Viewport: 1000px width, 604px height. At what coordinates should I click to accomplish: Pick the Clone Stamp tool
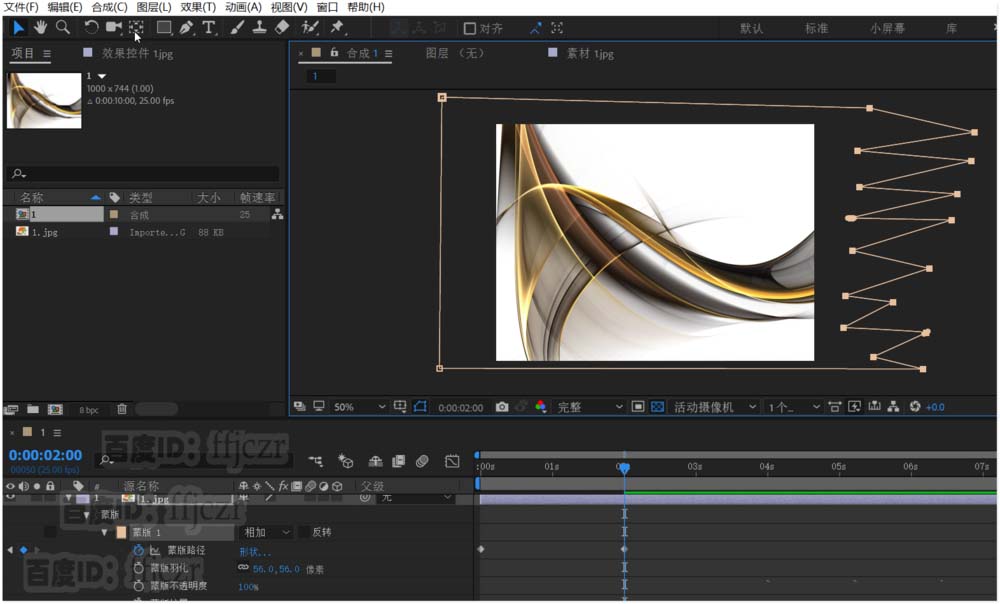[259, 27]
